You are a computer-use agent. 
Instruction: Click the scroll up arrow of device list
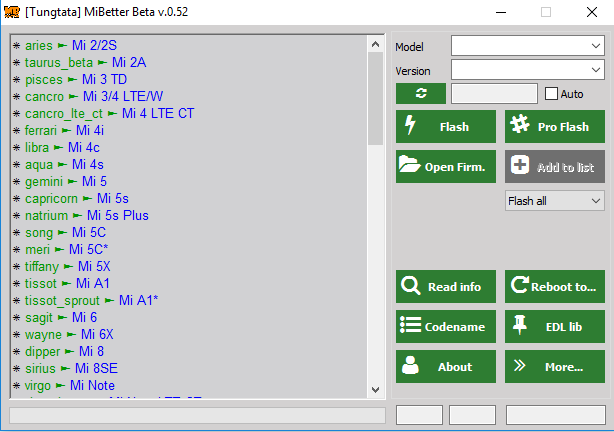pyautogui.click(x=375, y=44)
